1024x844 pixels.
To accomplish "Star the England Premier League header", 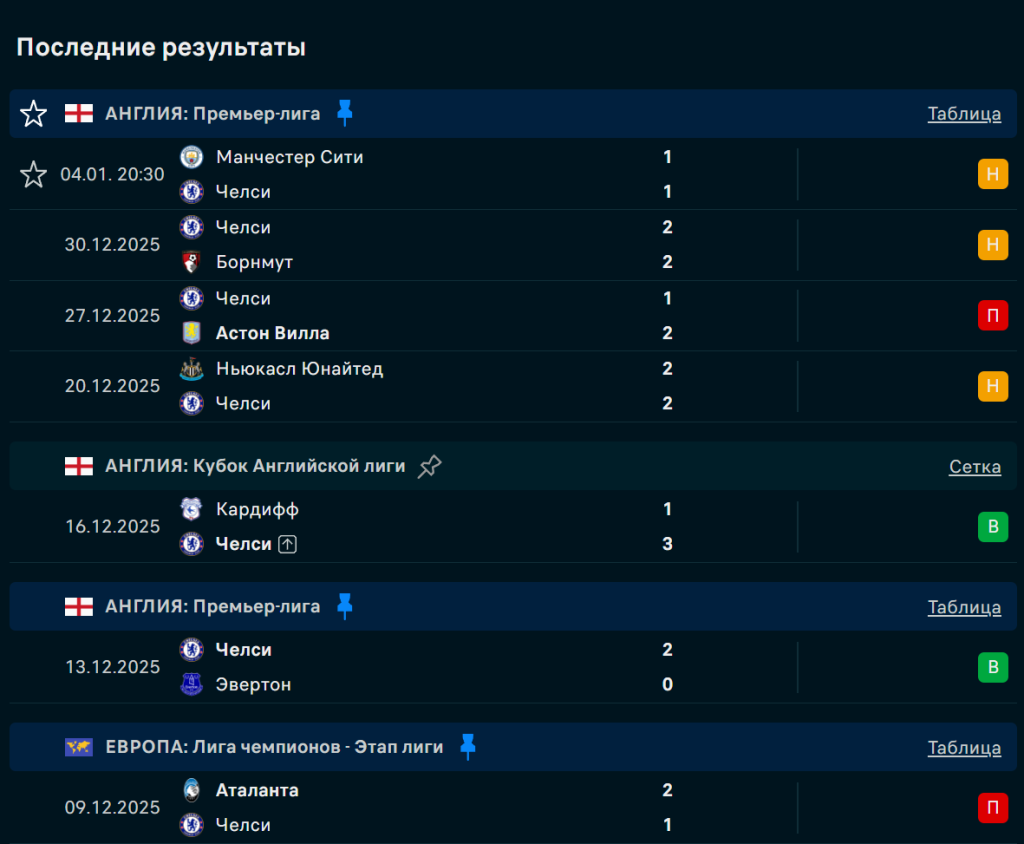I will pos(33,114).
